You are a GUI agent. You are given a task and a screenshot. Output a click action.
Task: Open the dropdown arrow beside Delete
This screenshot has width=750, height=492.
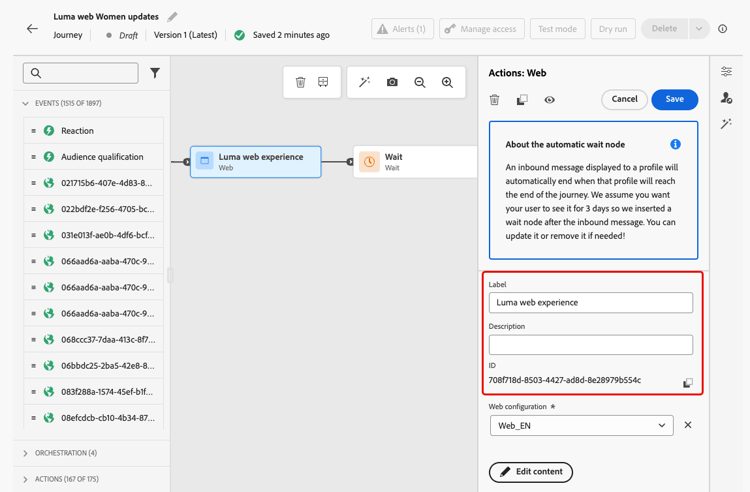click(x=699, y=29)
